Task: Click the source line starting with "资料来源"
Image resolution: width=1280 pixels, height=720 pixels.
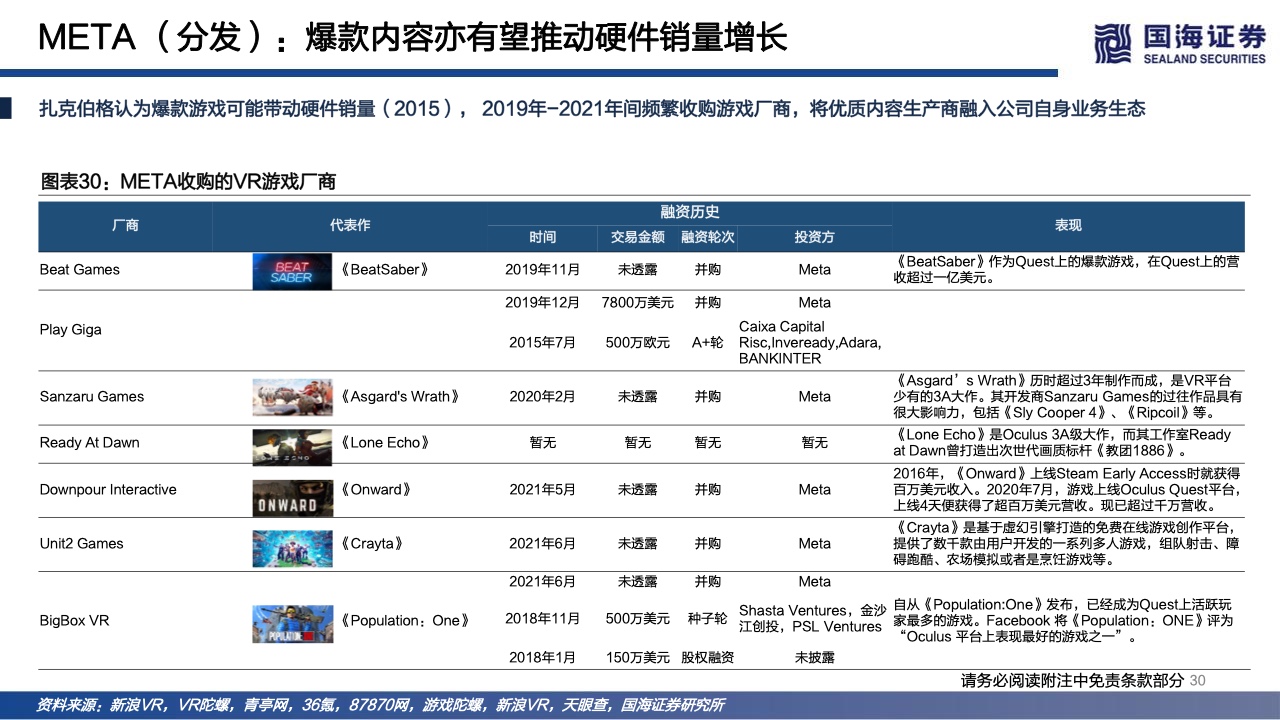Action: click(x=380, y=705)
